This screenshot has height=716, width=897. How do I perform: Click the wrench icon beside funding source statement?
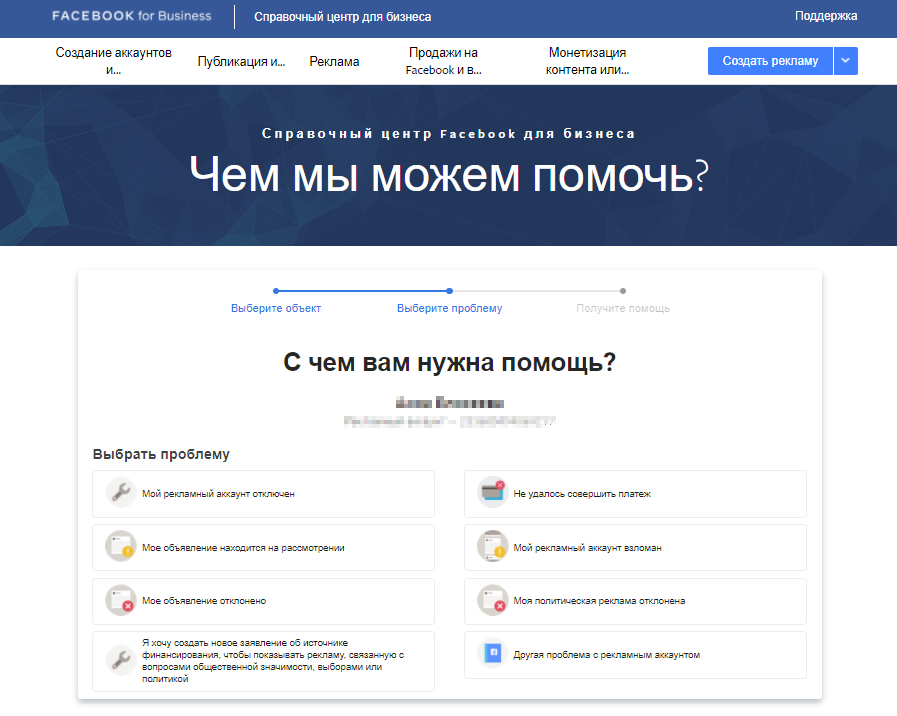tap(120, 661)
